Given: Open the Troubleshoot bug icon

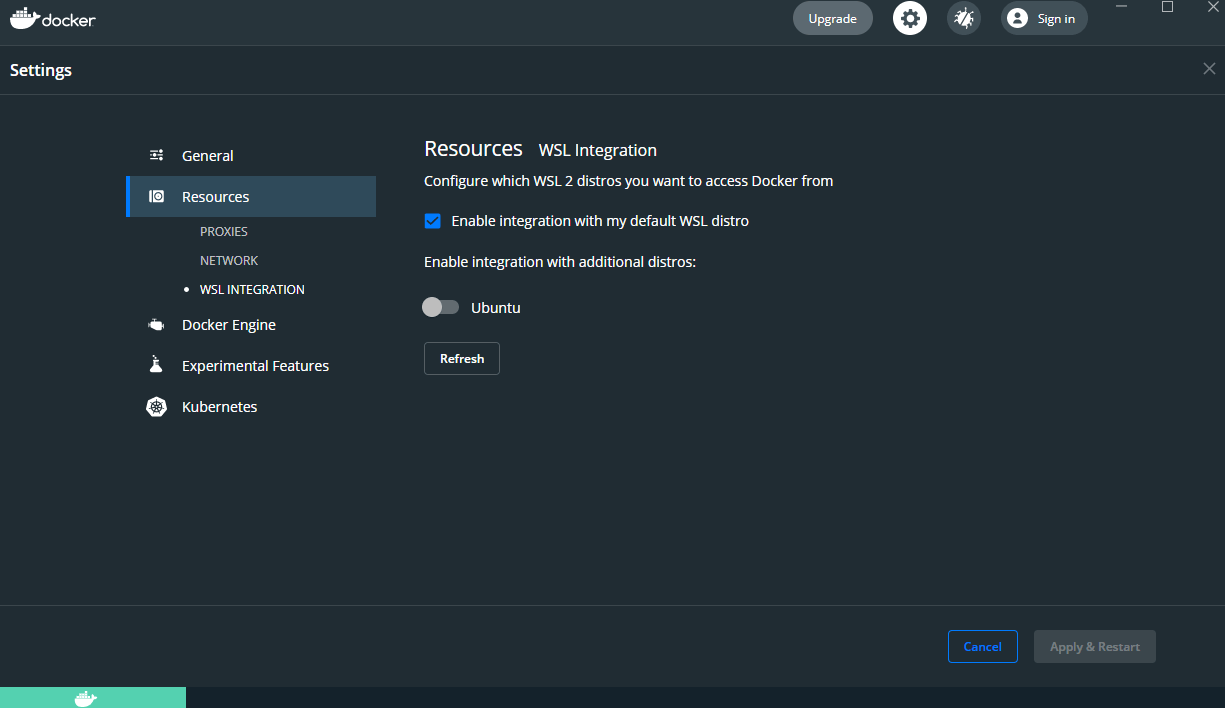Looking at the screenshot, I should (x=963, y=17).
